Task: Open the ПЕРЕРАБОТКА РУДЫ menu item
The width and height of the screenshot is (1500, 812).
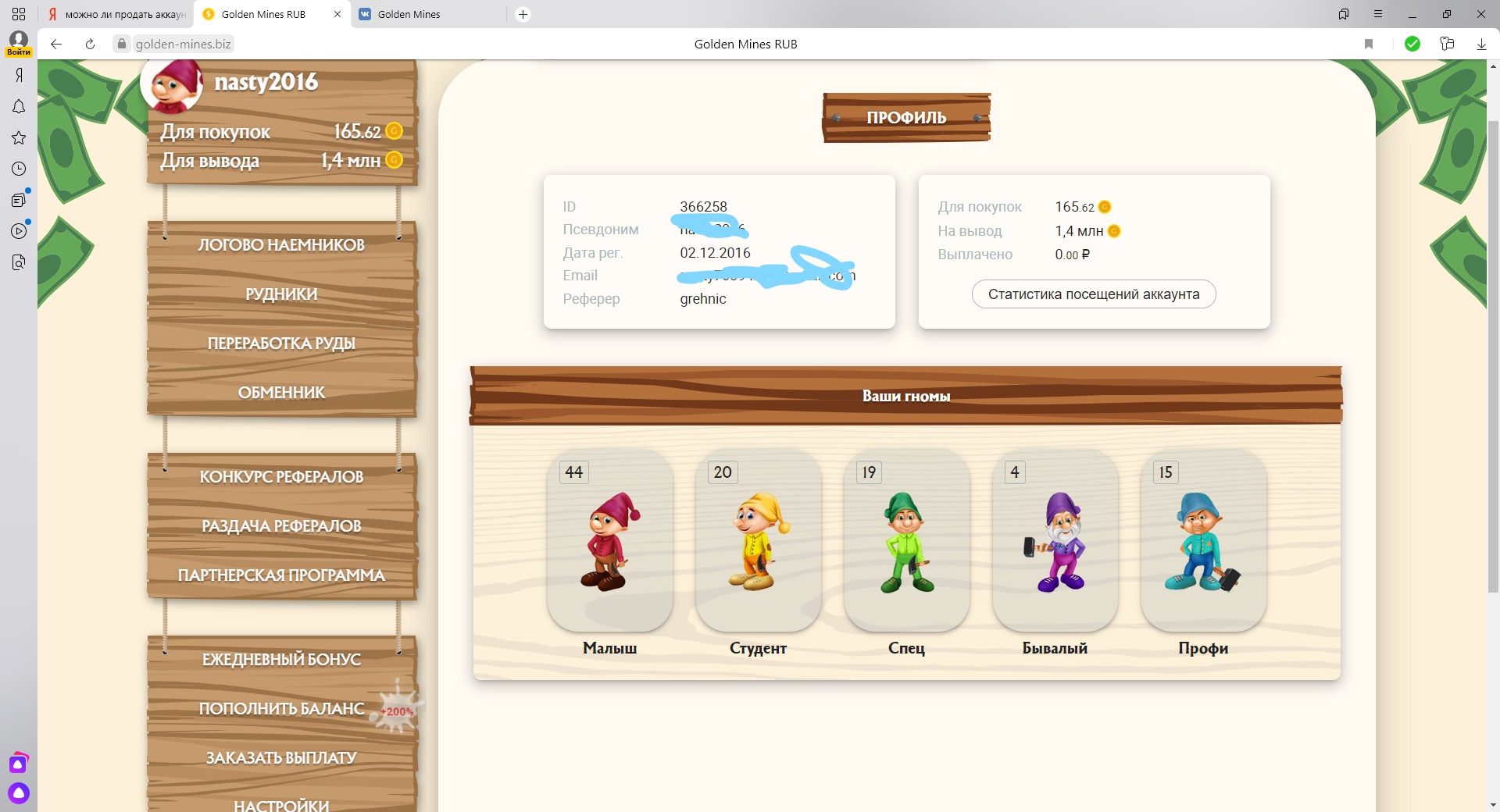Action: point(281,344)
